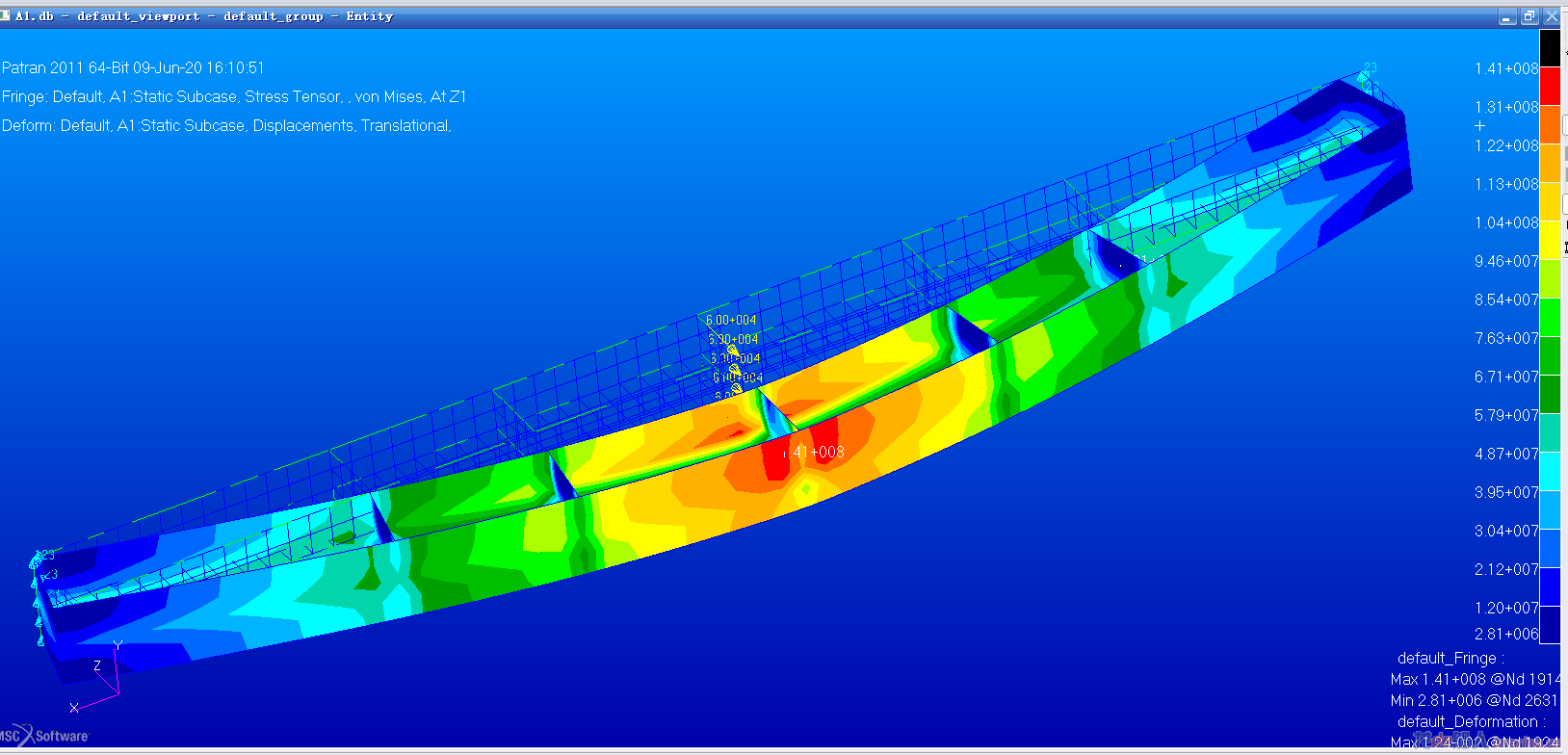1568x755 pixels.
Task: Select the legend value 8.54+007
Action: 1506,299
